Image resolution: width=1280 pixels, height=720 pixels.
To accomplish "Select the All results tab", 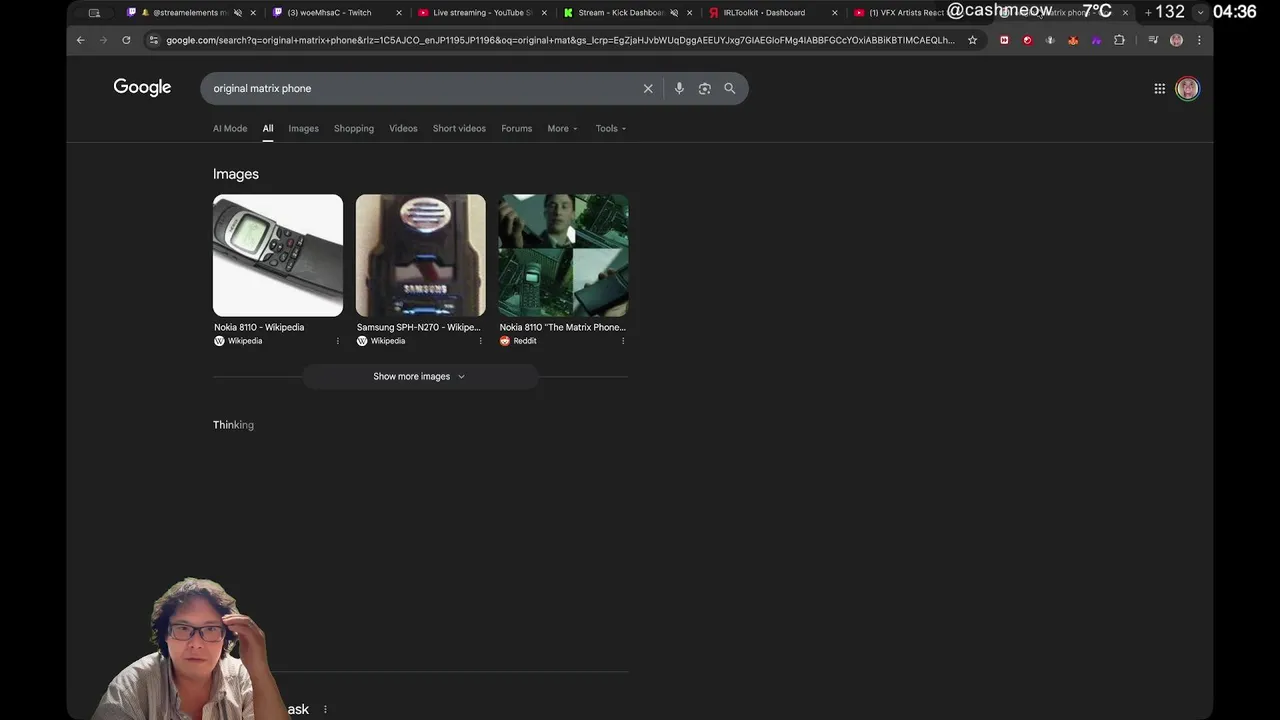I will coord(268,128).
